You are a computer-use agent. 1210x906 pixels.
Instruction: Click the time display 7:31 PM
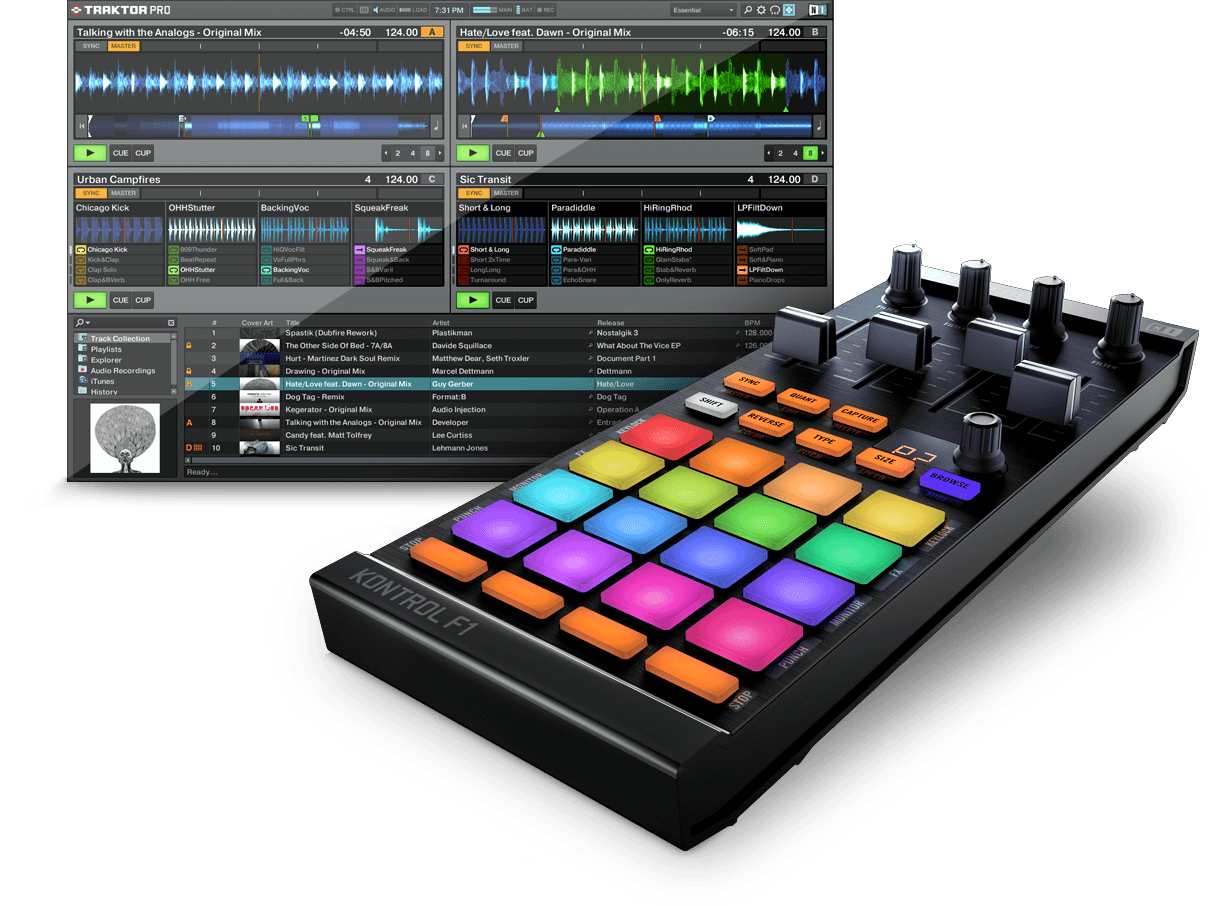click(448, 10)
